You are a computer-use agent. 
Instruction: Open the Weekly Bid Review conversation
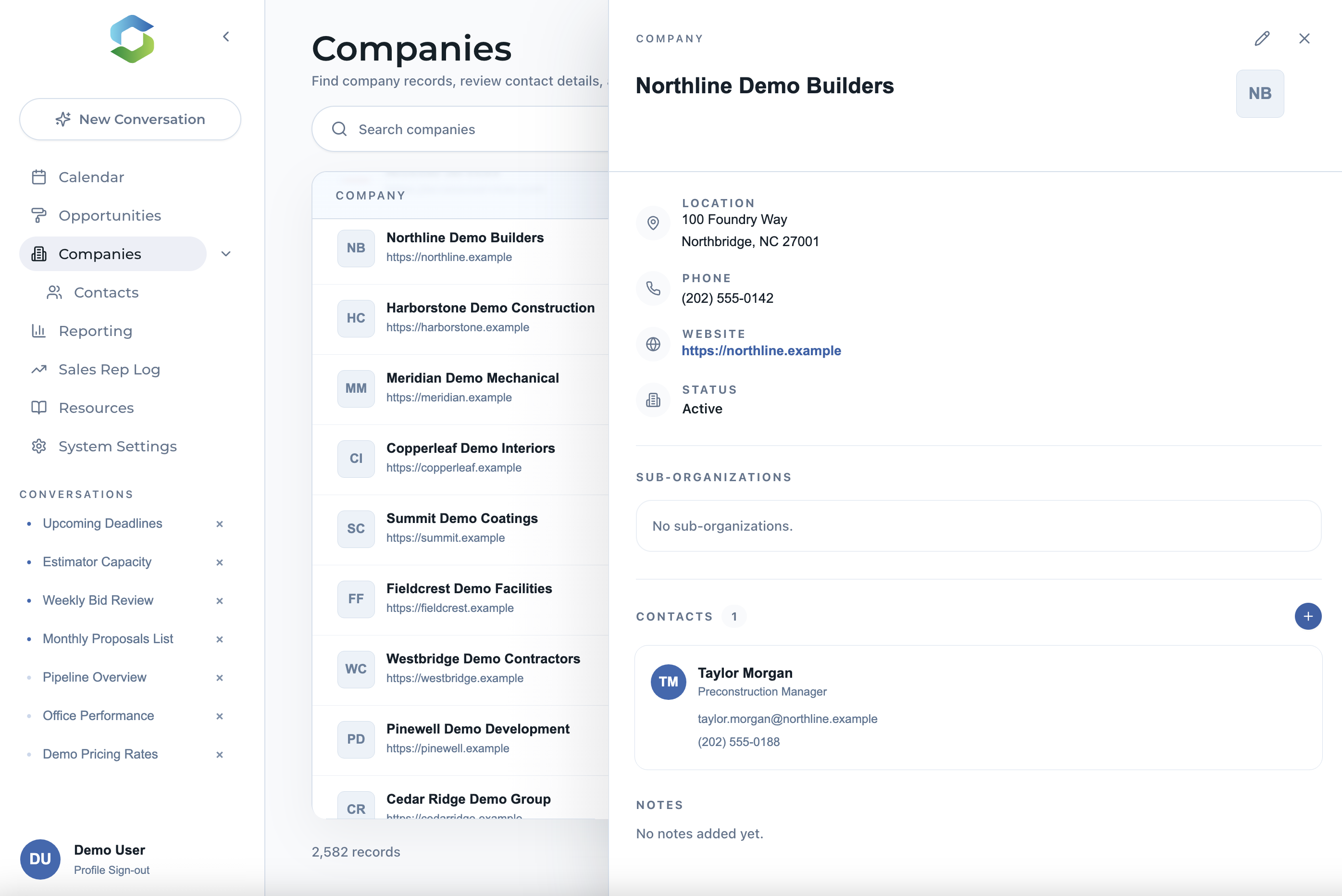pyautogui.click(x=98, y=600)
